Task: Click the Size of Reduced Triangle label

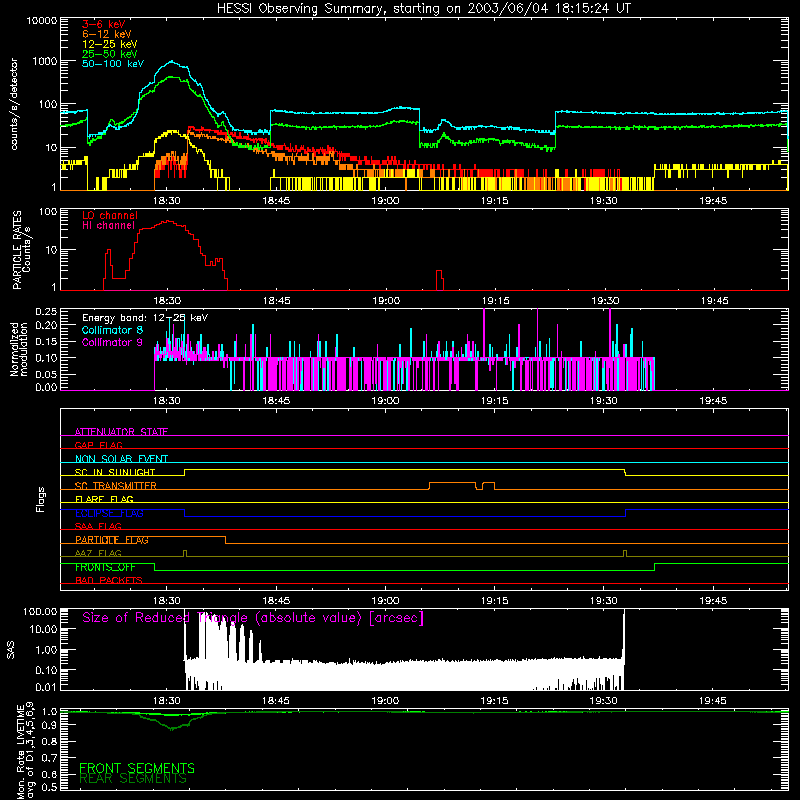Action: 253,618
